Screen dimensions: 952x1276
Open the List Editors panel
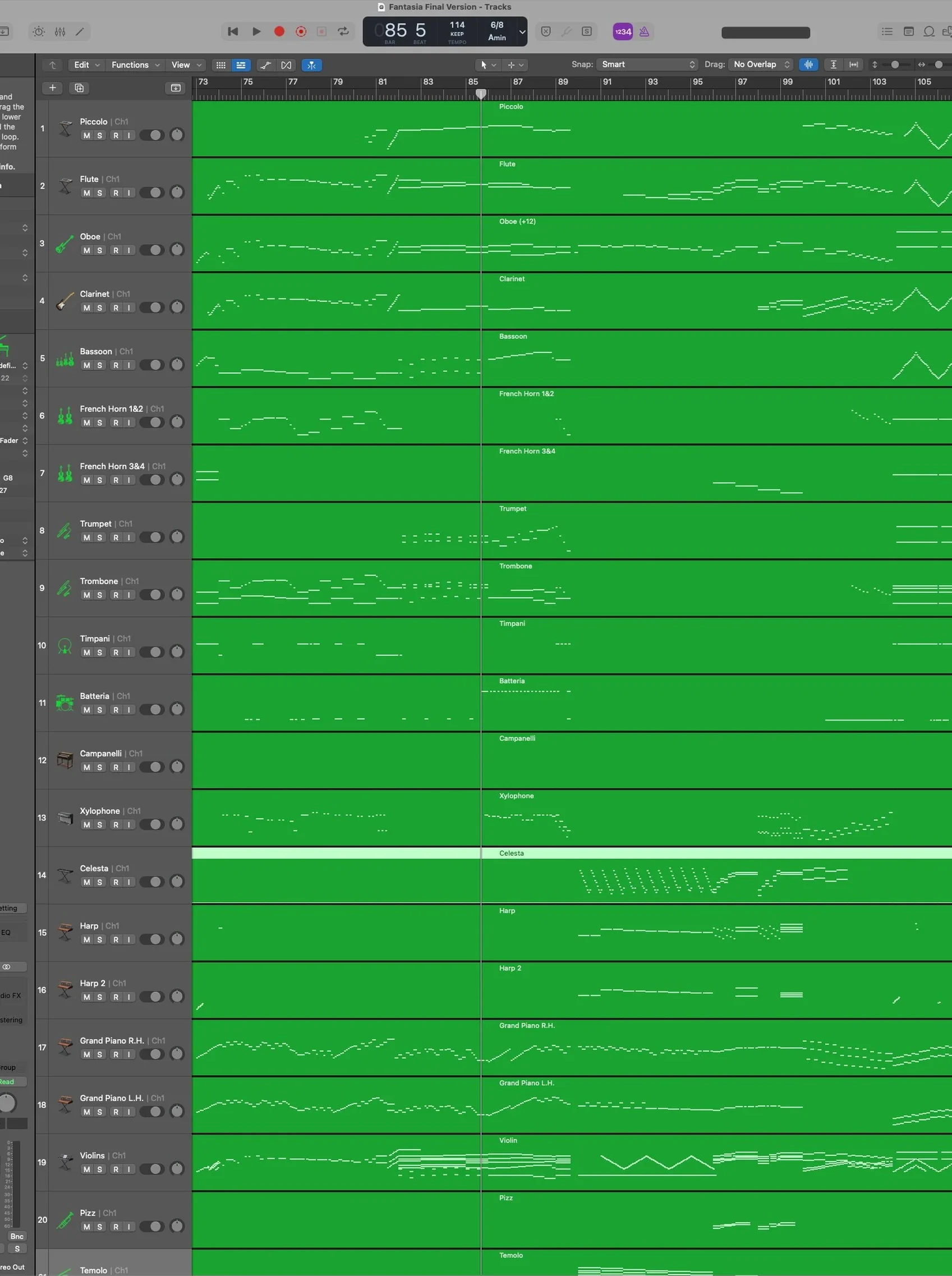coord(887,31)
